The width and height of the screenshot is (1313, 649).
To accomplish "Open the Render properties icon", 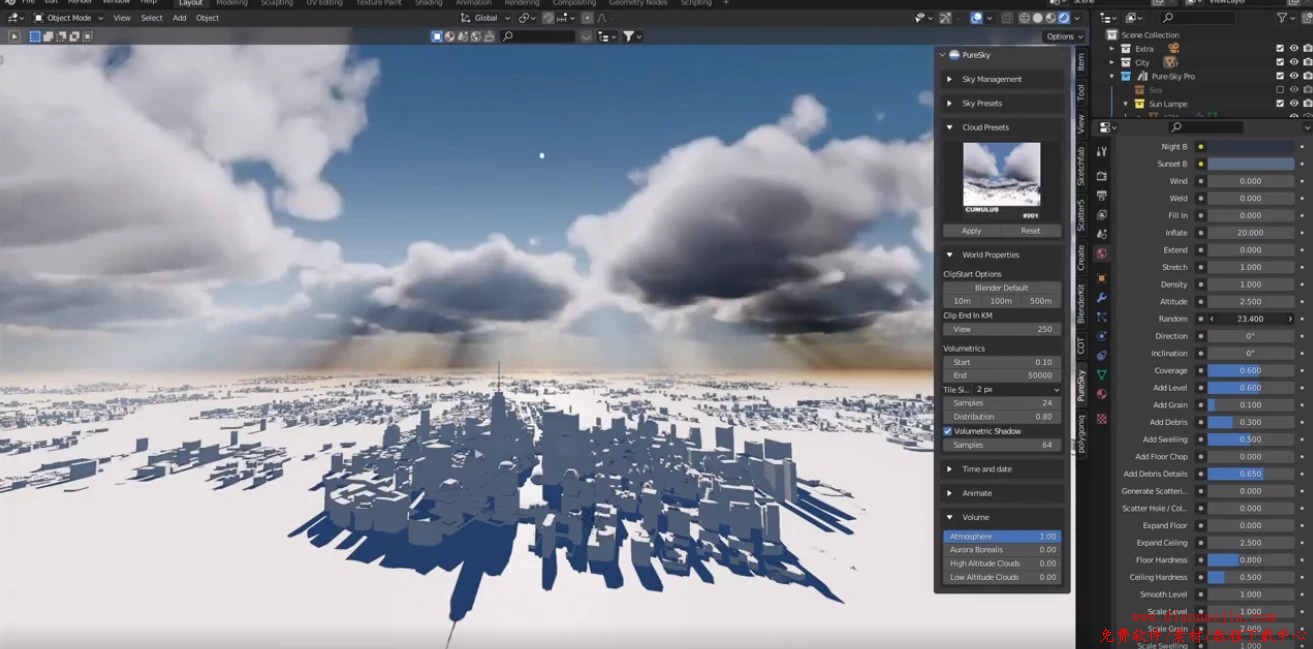I will 1101,176.
